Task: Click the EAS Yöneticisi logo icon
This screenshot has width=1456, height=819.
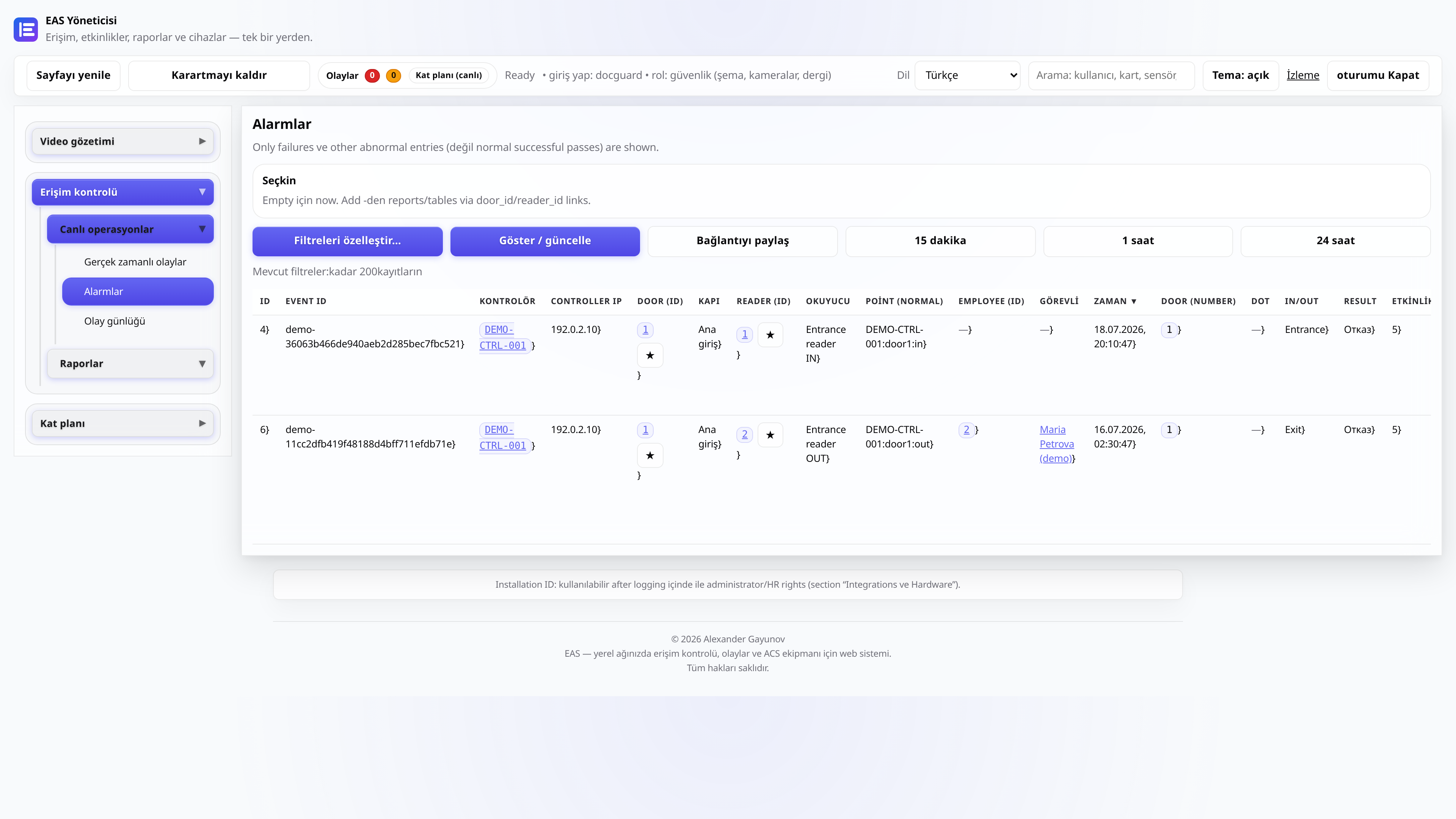Action: tap(25, 29)
